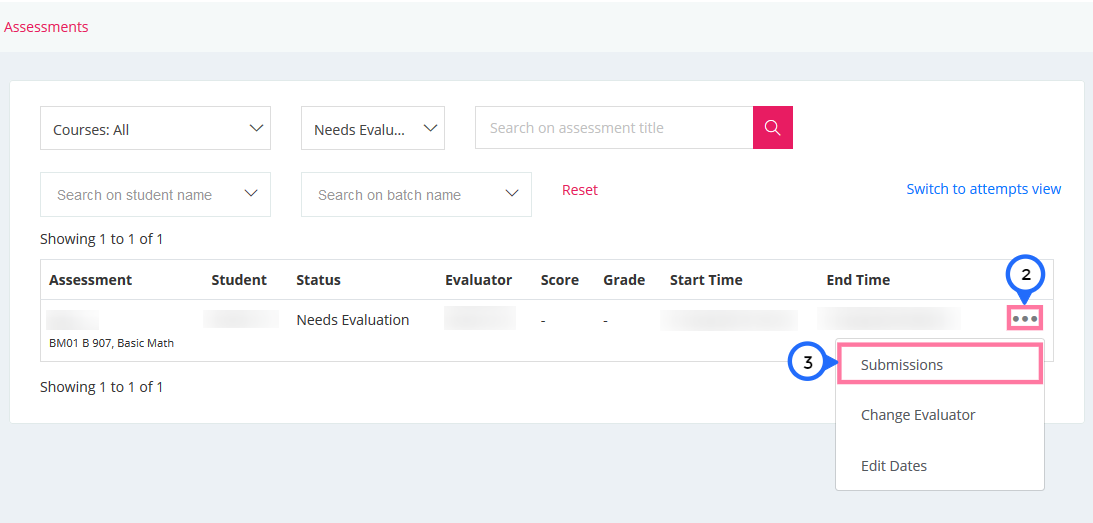The height and width of the screenshot is (523, 1093).
Task: Click the Score column header
Action: [x=560, y=280]
